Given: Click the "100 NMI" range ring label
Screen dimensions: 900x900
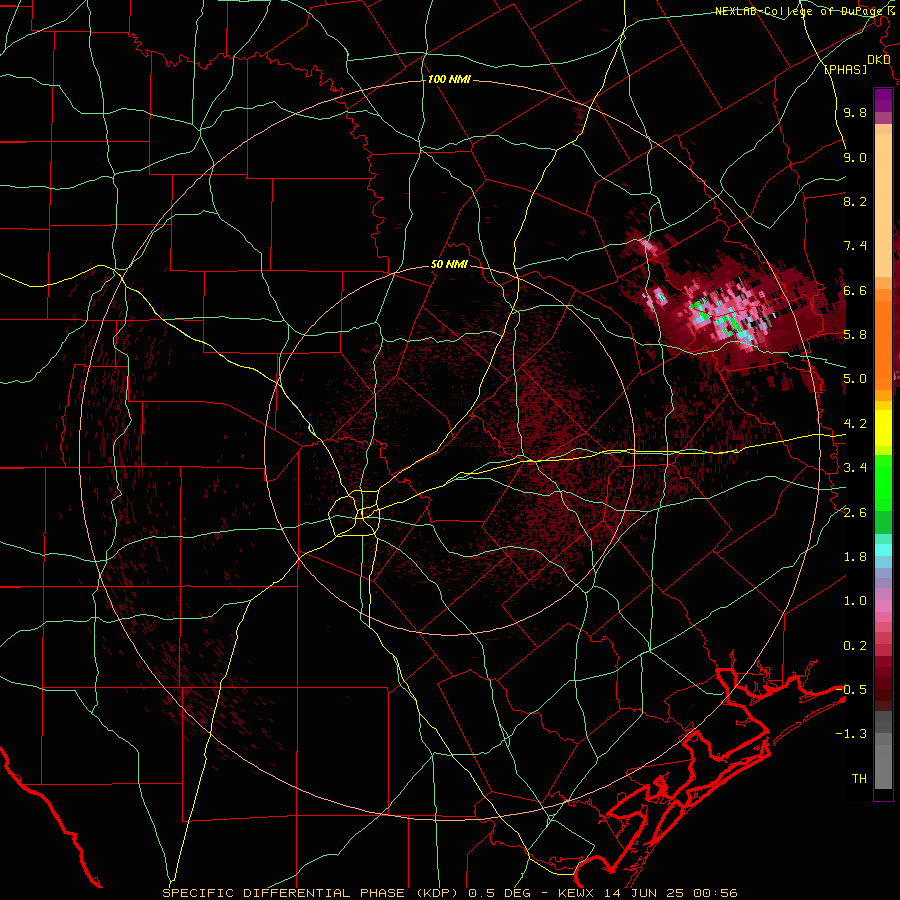Looking at the screenshot, I should coord(449,79).
